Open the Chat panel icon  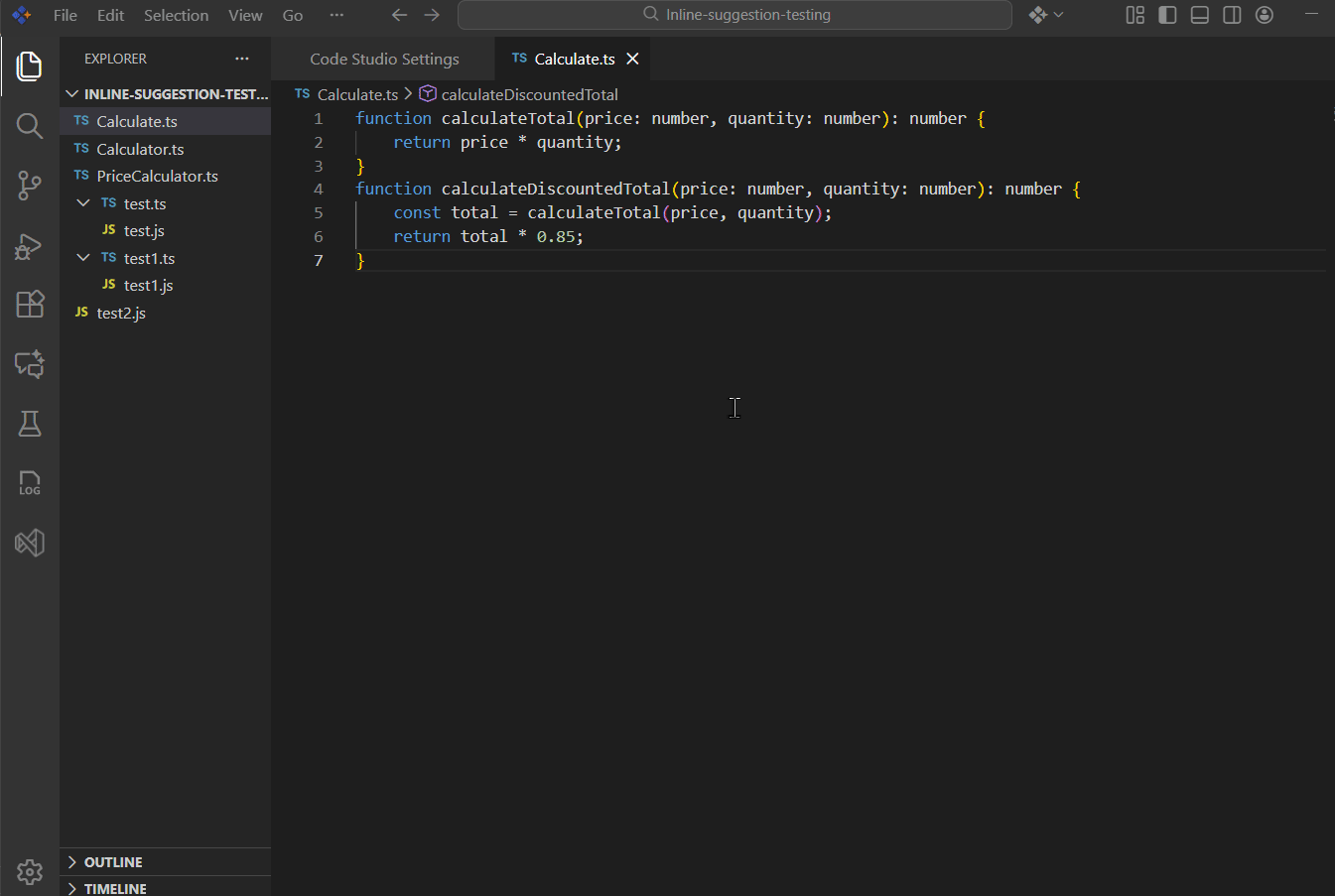pyautogui.click(x=30, y=364)
